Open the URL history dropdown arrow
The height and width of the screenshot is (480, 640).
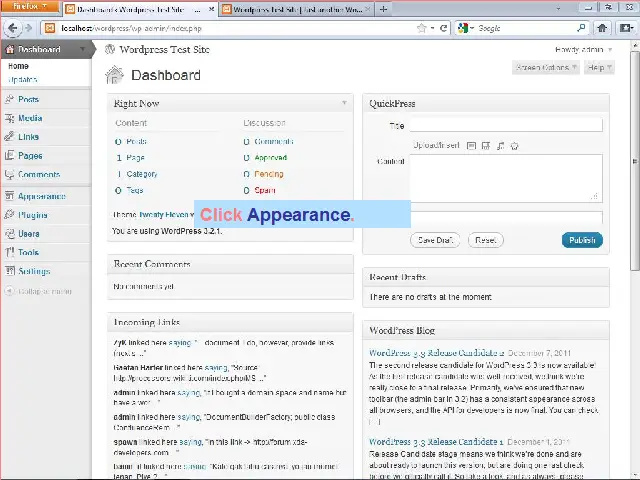[x=432, y=28]
